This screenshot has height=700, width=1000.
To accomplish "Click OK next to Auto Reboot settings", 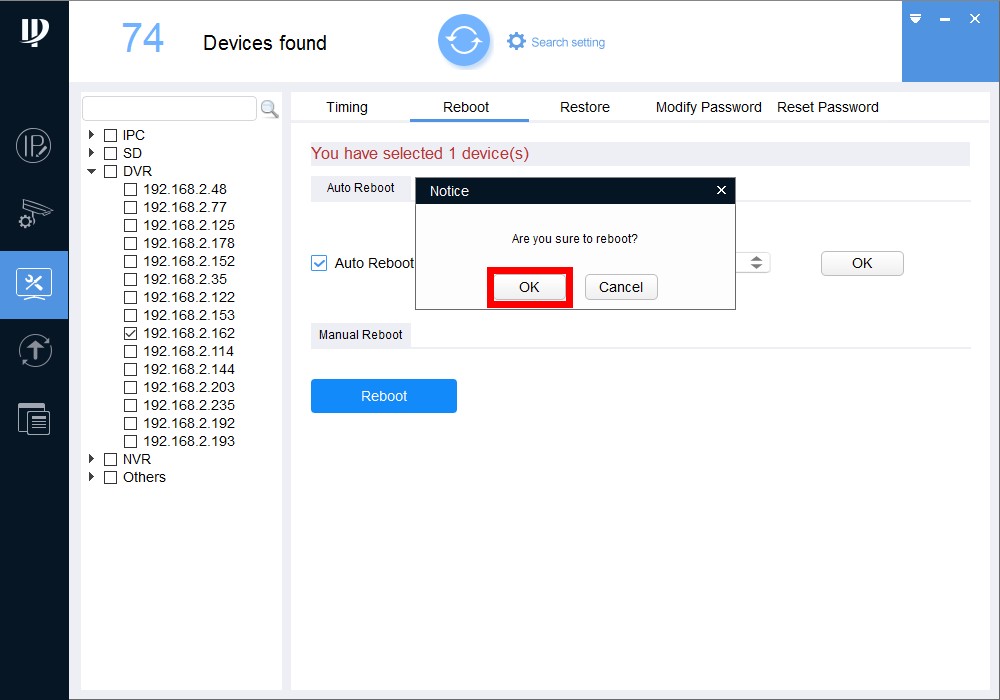I will pos(862,263).
